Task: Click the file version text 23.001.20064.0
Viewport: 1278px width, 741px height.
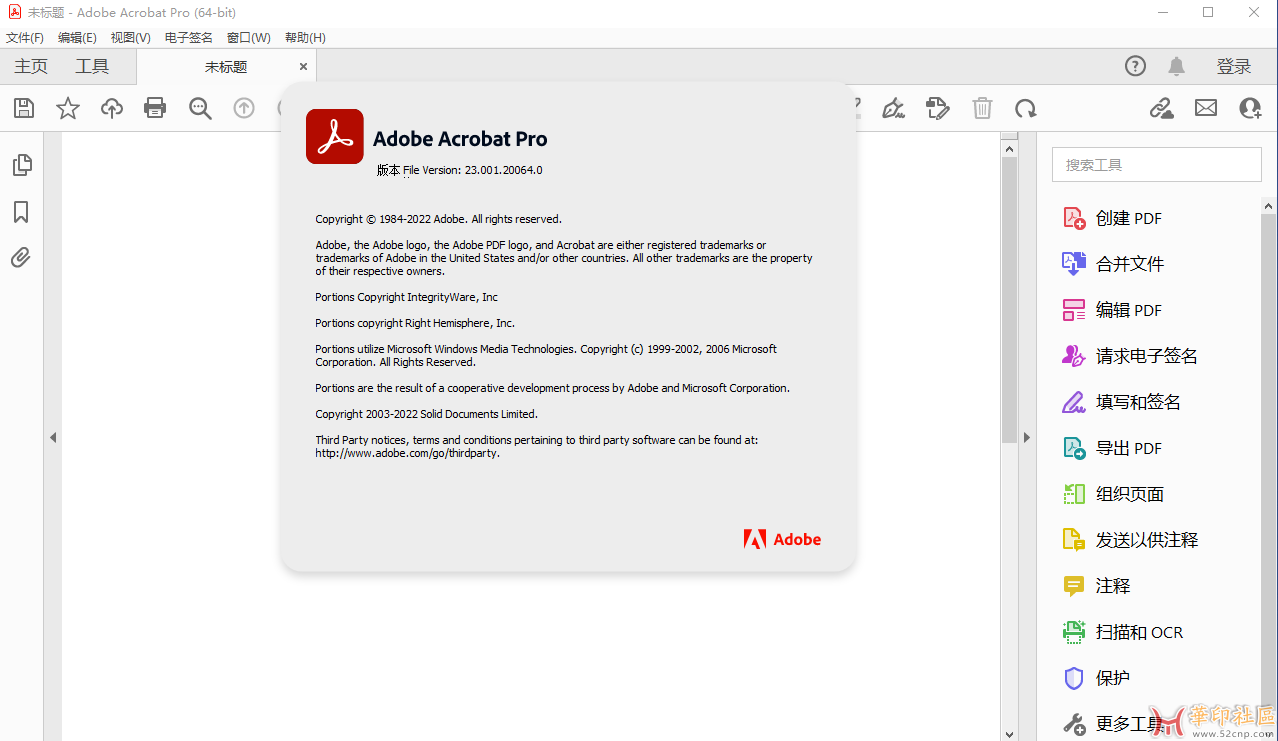Action: coord(504,170)
